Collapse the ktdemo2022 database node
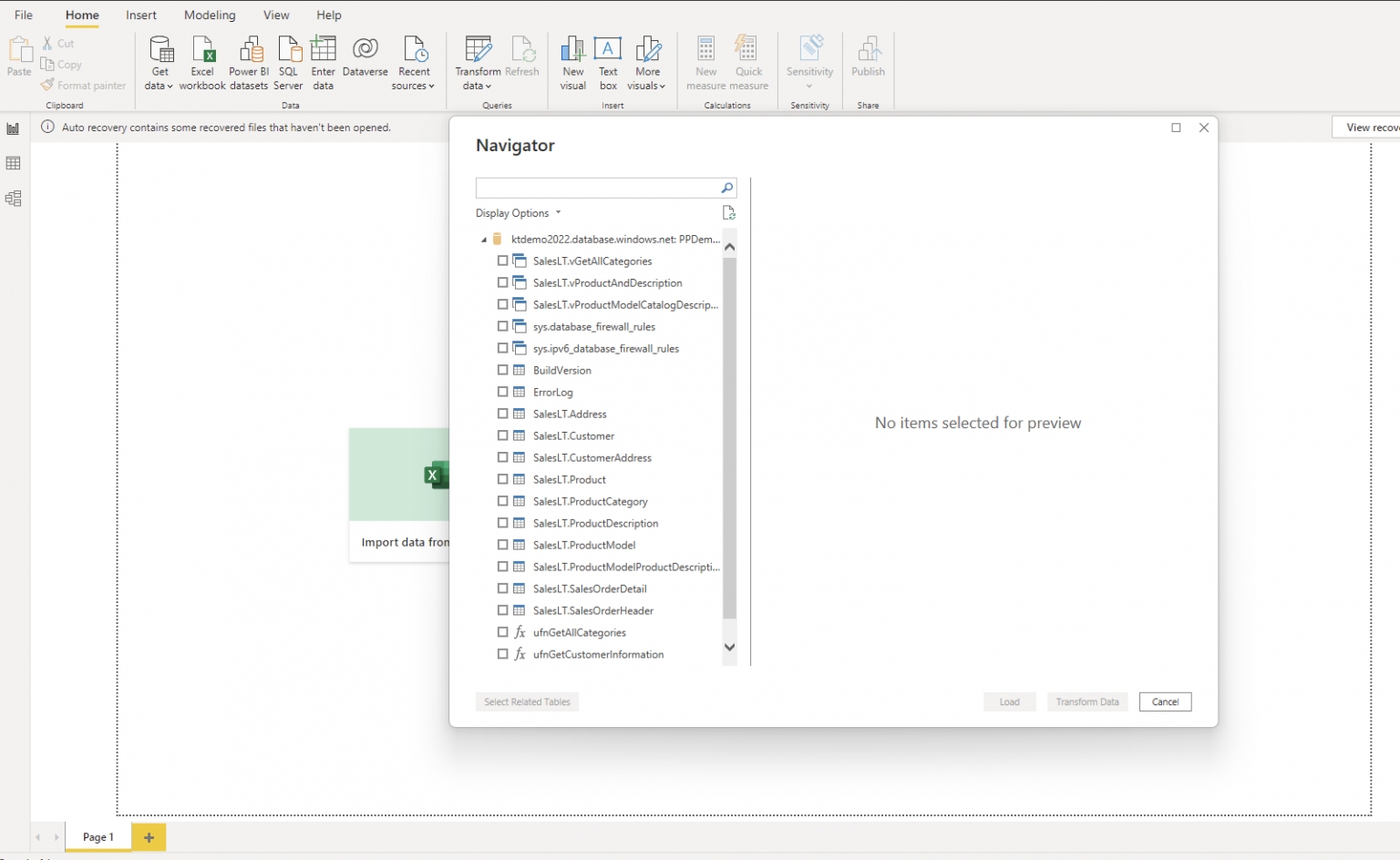The width and height of the screenshot is (1400, 860). click(x=484, y=239)
